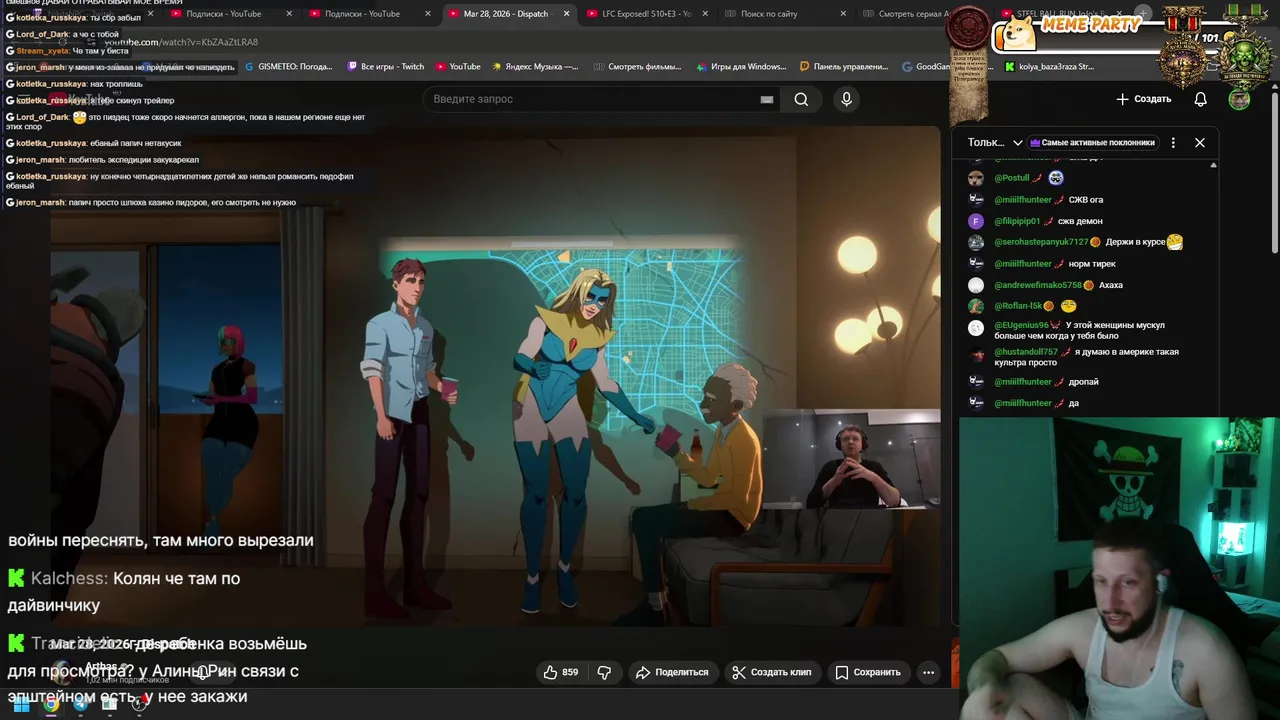
Task: Open YouTube notifications bell
Action: coord(1200,99)
